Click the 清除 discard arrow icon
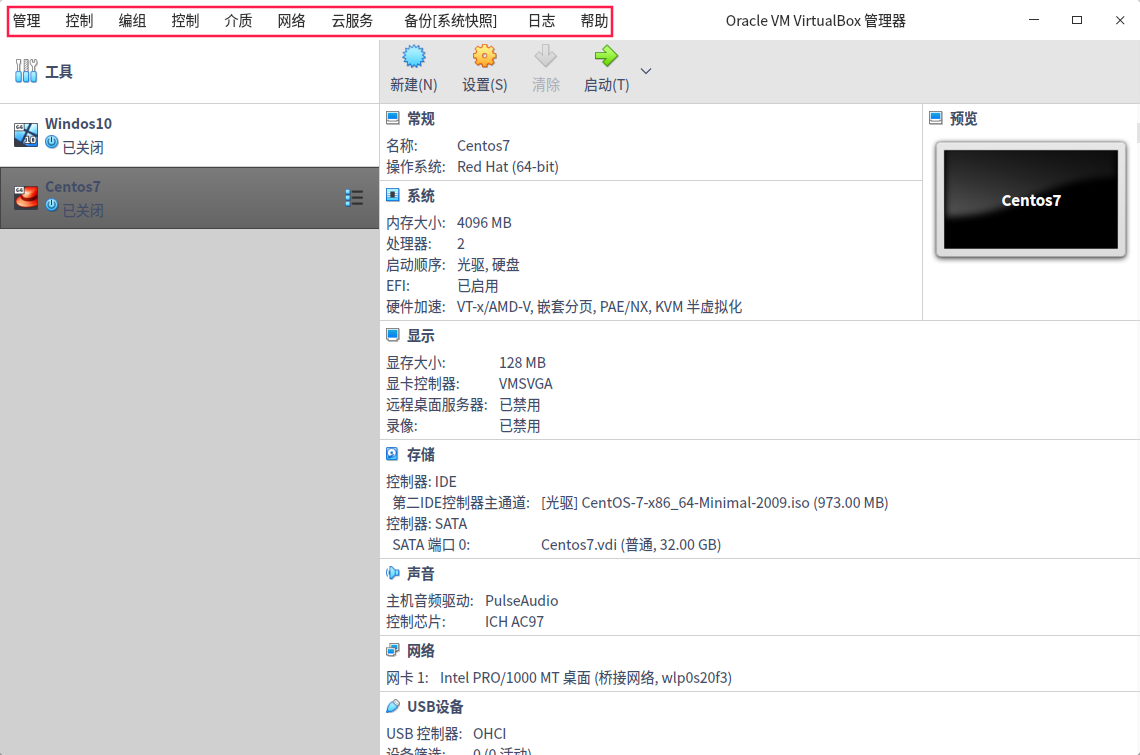1140x755 pixels. [x=545, y=57]
